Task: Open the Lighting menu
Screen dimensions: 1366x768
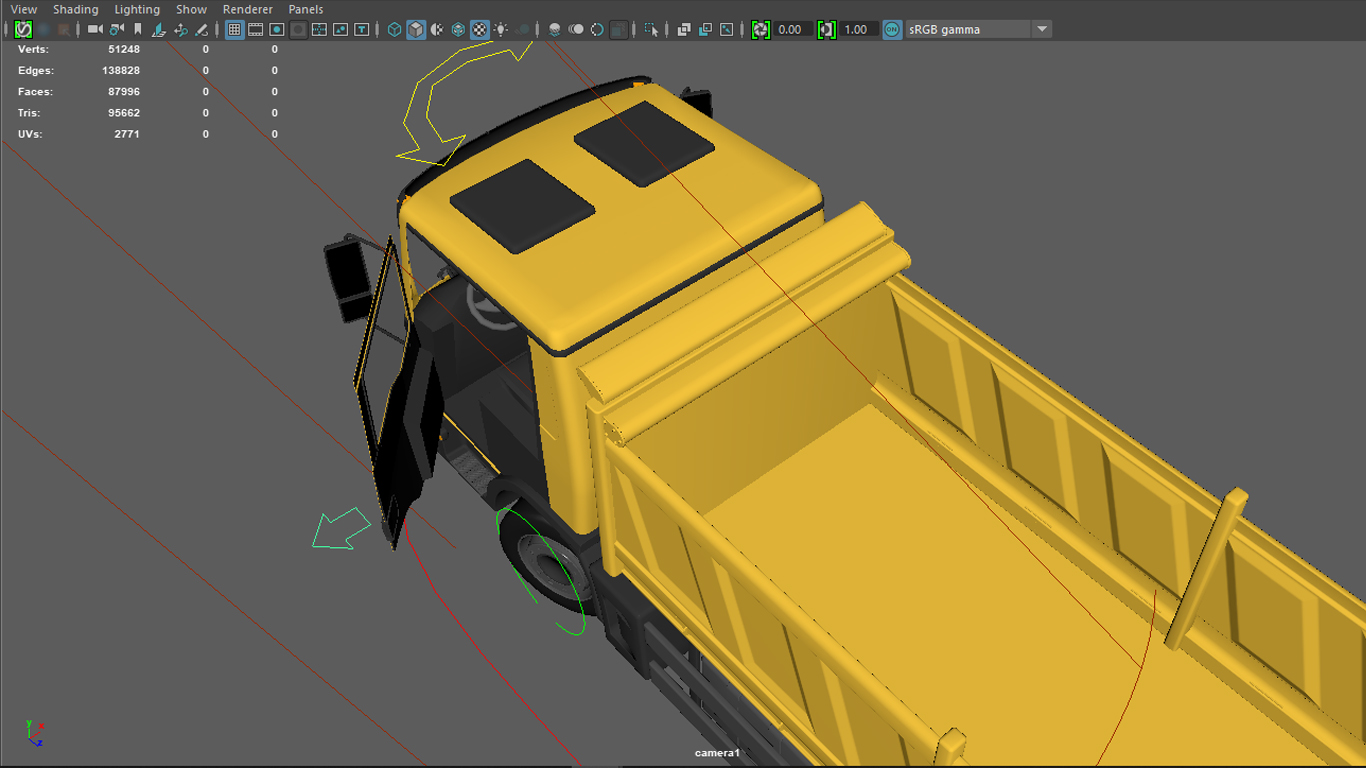Action: [137, 9]
